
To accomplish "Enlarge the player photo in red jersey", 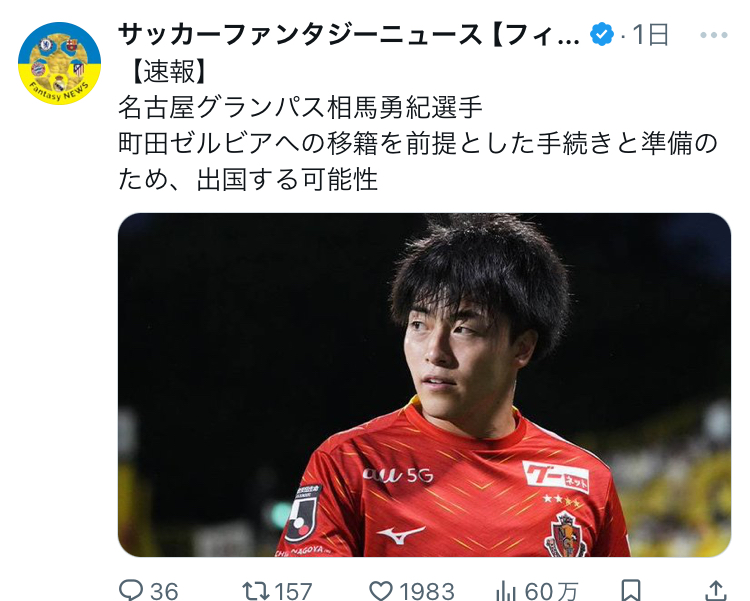I will click(x=424, y=385).
